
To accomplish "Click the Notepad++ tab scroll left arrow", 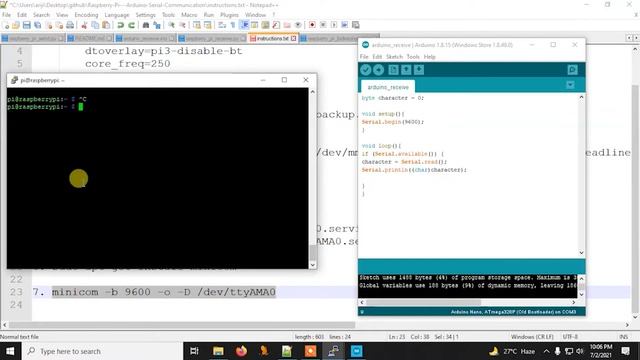I will [629, 38].
